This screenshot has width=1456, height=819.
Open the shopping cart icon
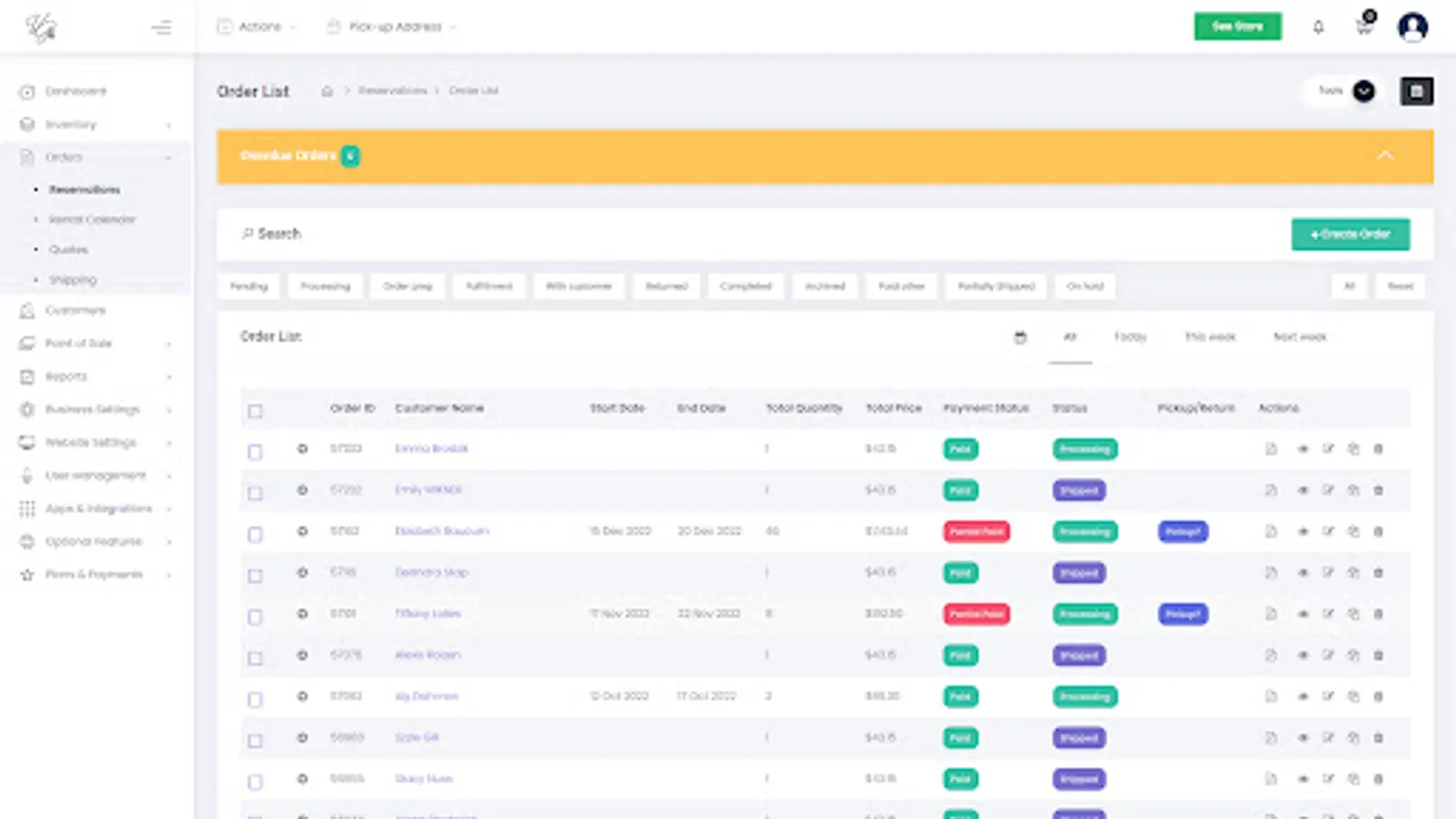tap(1364, 25)
